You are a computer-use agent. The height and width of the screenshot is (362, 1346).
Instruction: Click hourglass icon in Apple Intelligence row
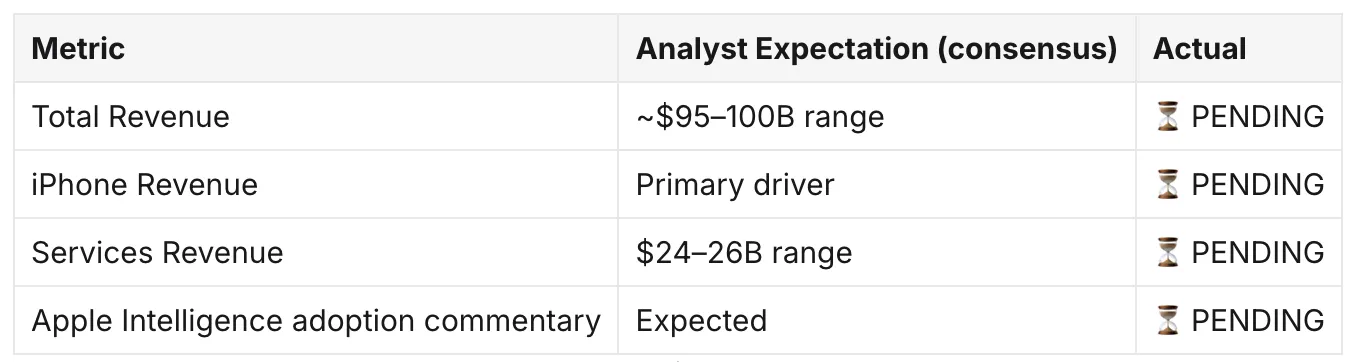pyautogui.click(x=1167, y=321)
